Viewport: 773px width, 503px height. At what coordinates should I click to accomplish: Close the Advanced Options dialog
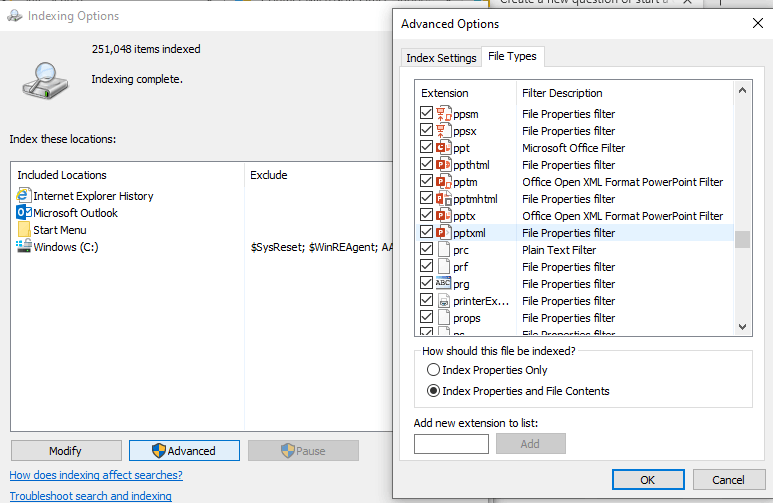coord(758,23)
